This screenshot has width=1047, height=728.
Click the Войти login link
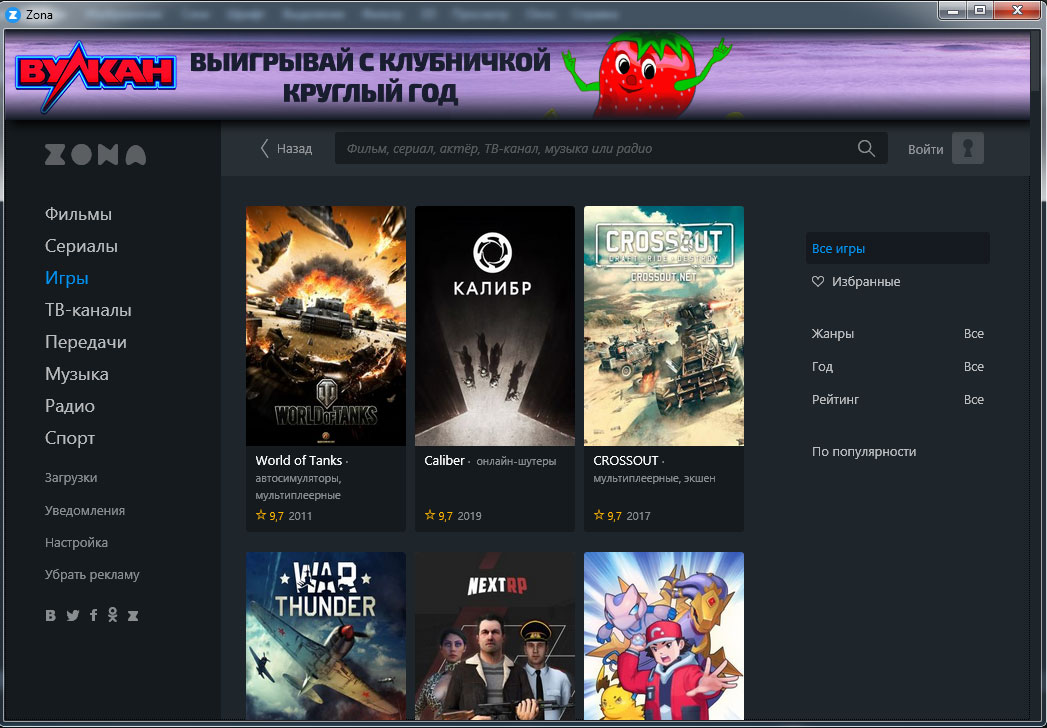(925, 150)
